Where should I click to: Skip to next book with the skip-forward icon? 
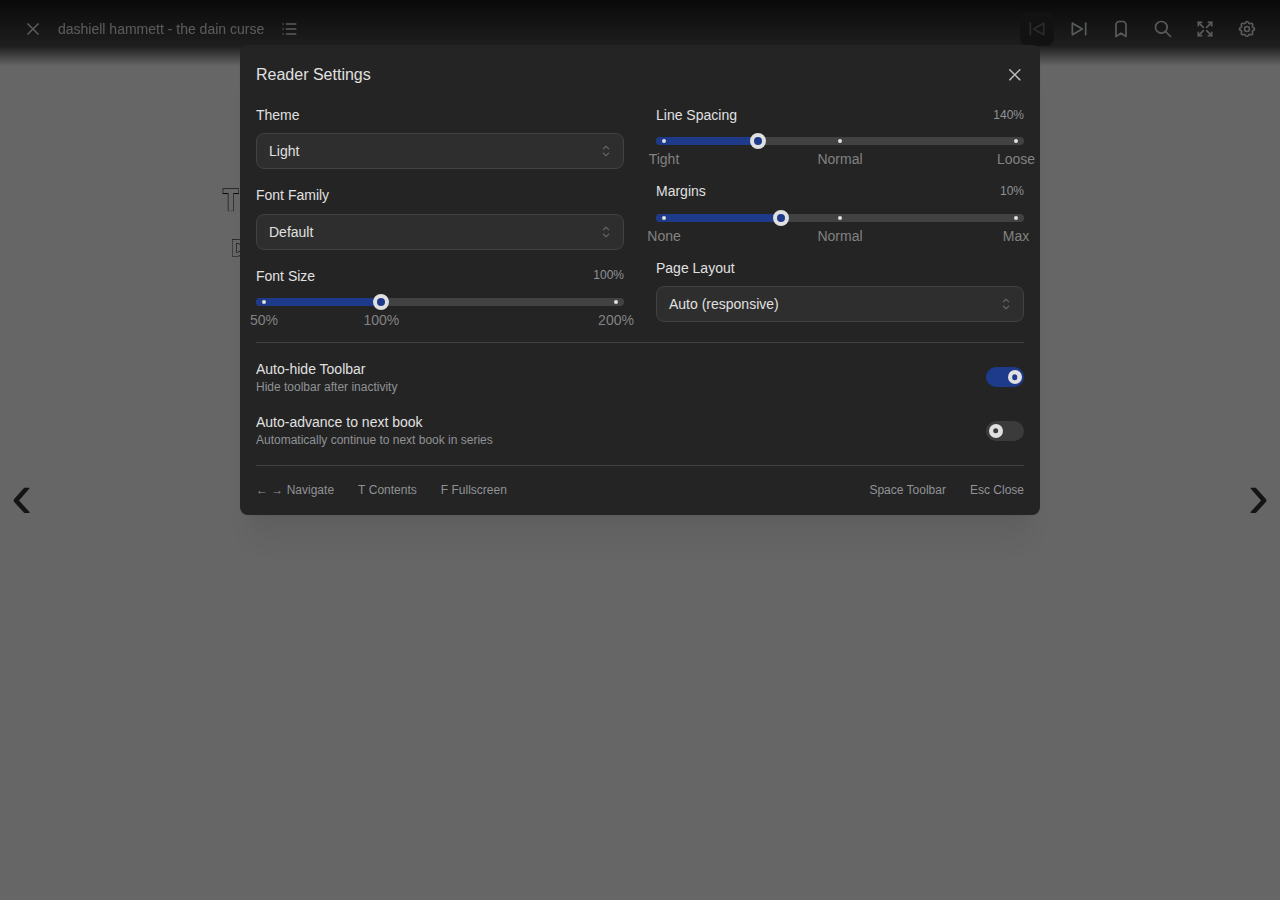(x=1079, y=29)
